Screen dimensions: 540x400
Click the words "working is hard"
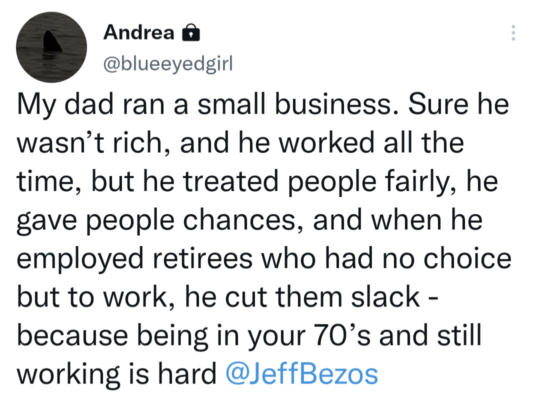[x=116, y=375]
